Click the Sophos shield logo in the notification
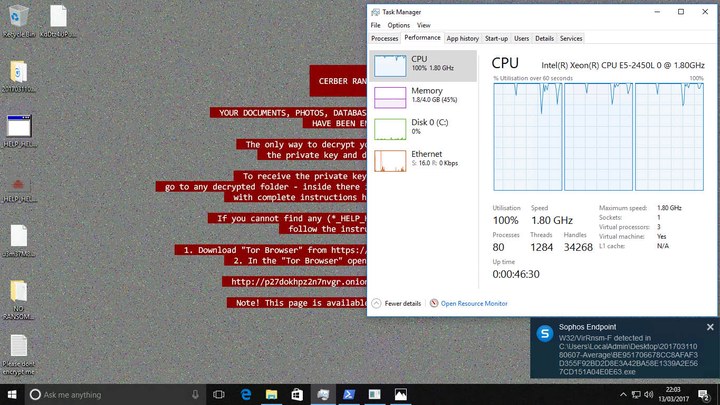This screenshot has width=720, height=405. (x=545, y=334)
